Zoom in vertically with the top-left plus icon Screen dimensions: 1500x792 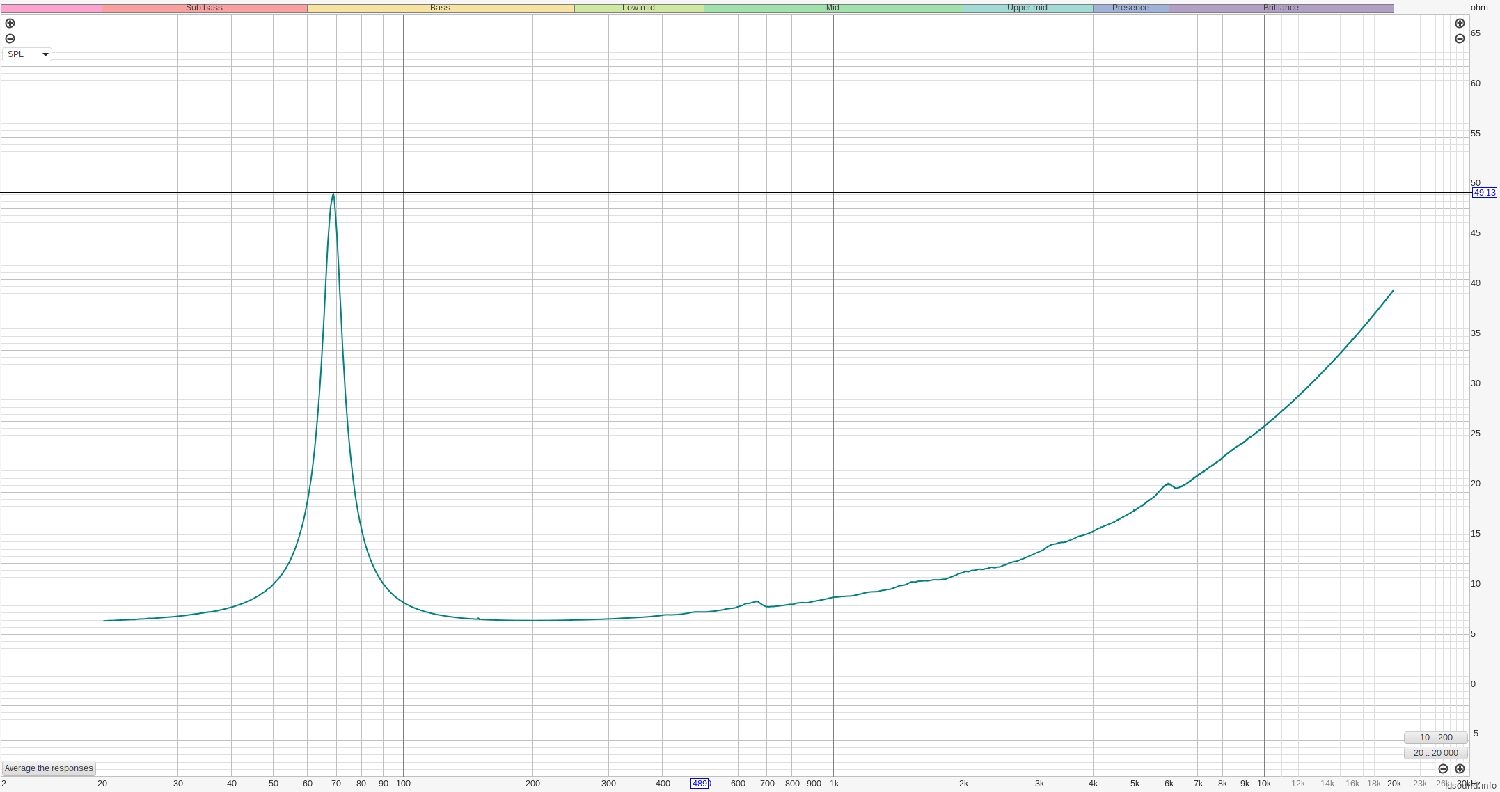(10, 23)
